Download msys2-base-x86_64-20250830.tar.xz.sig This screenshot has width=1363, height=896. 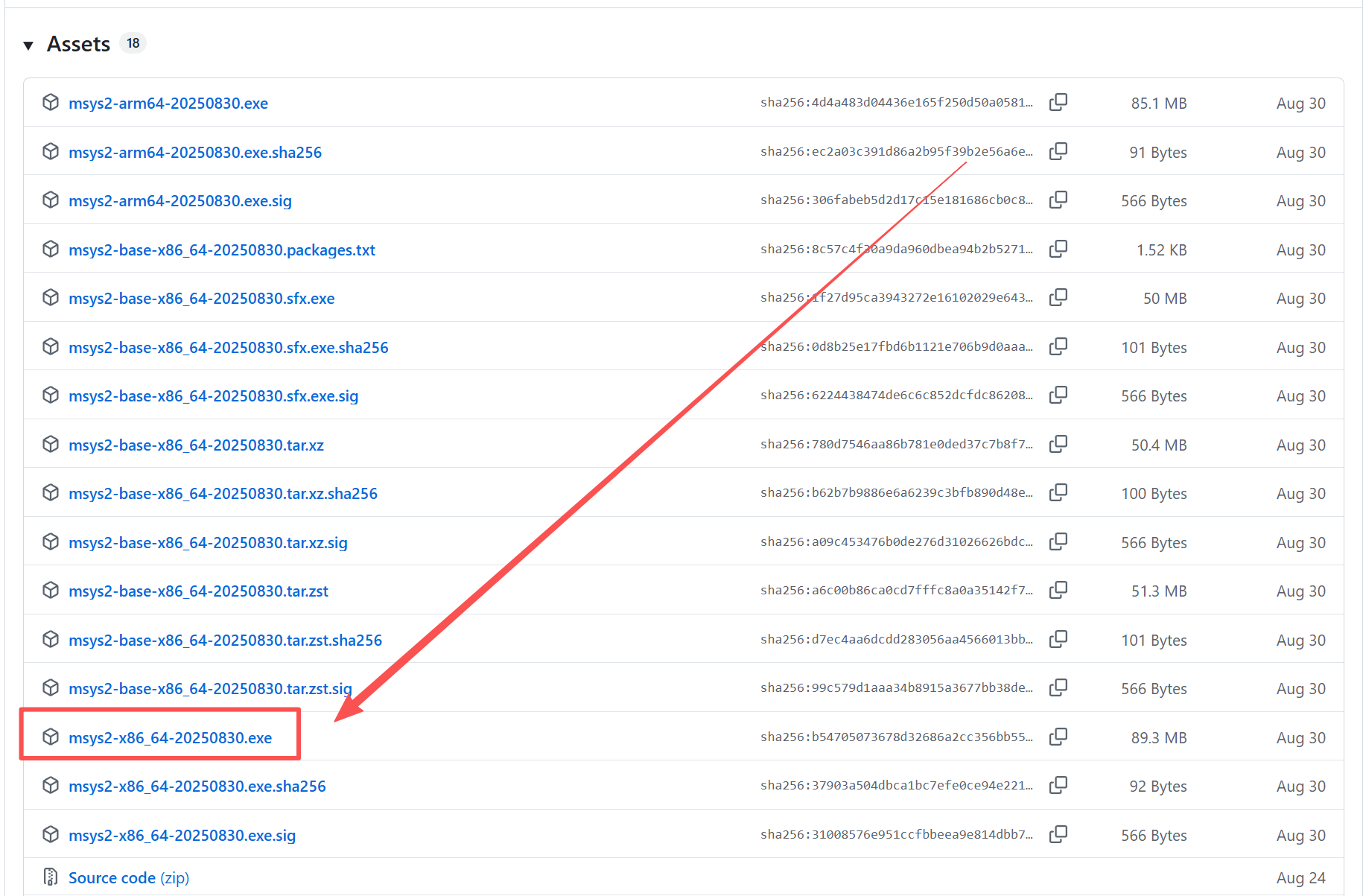[x=209, y=543]
